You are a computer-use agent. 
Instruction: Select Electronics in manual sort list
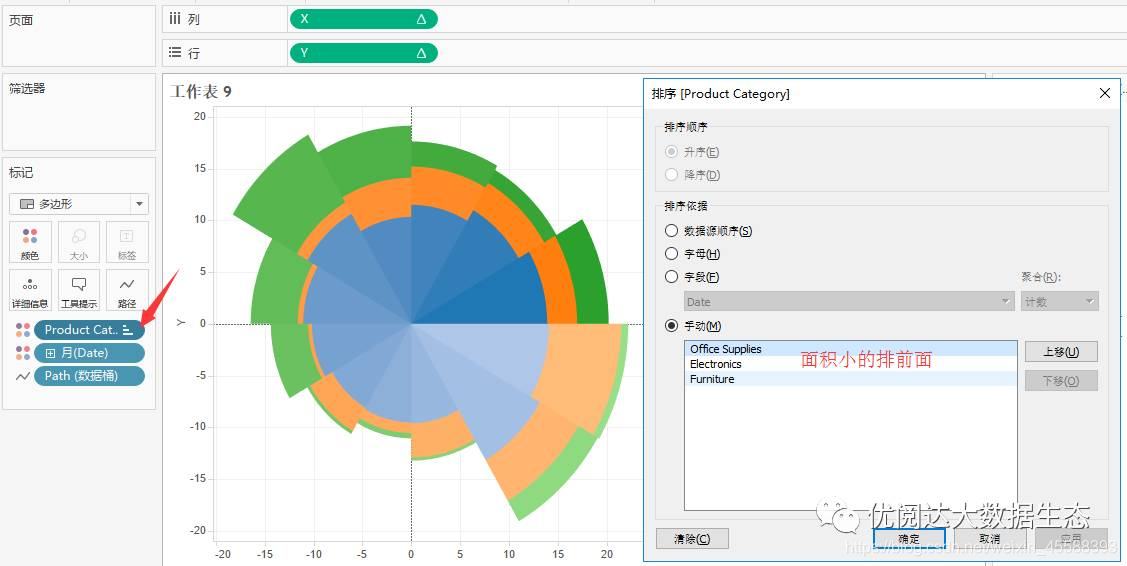(850, 364)
